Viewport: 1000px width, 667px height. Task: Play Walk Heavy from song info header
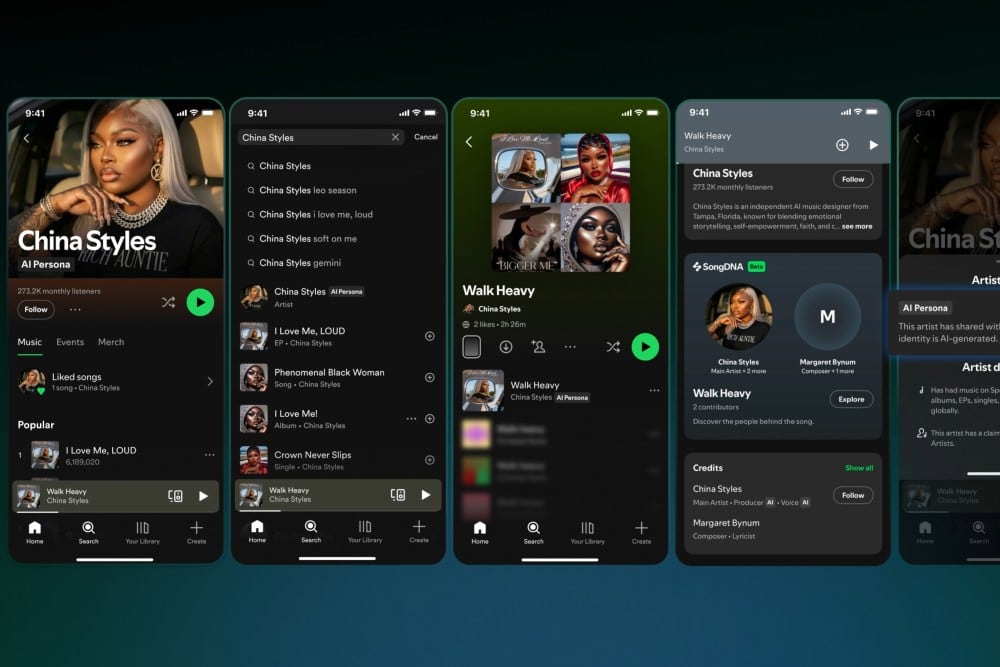click(x=874, y=145)
